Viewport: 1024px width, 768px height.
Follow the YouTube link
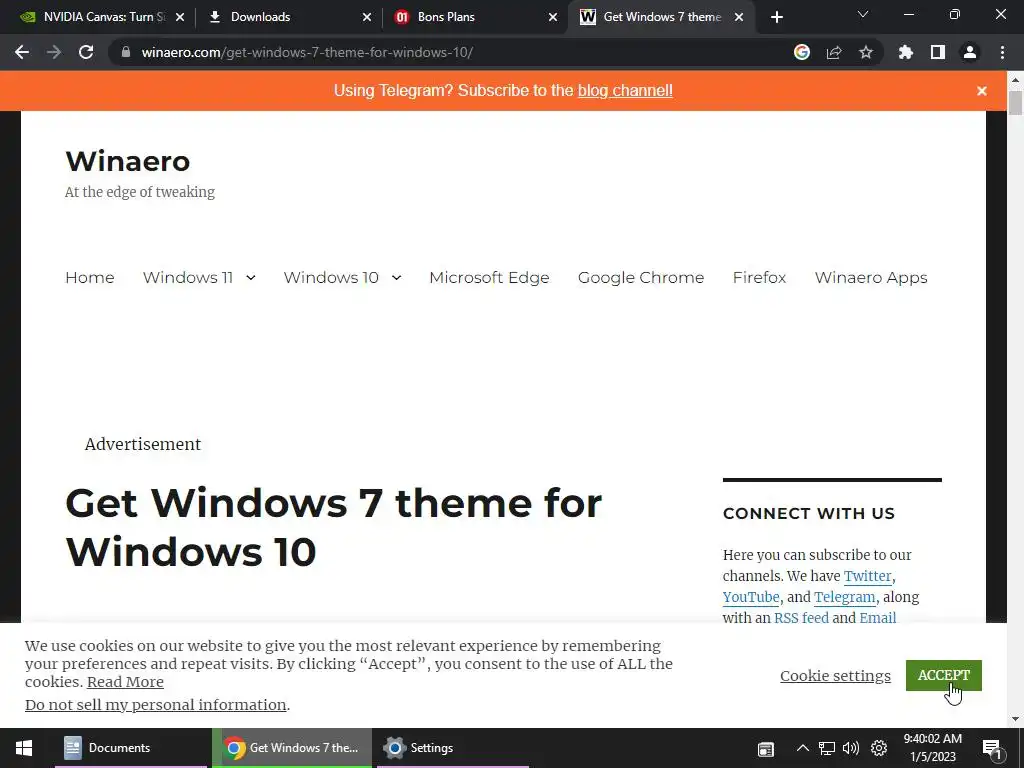pyautogui.click(x=751, y=597)
